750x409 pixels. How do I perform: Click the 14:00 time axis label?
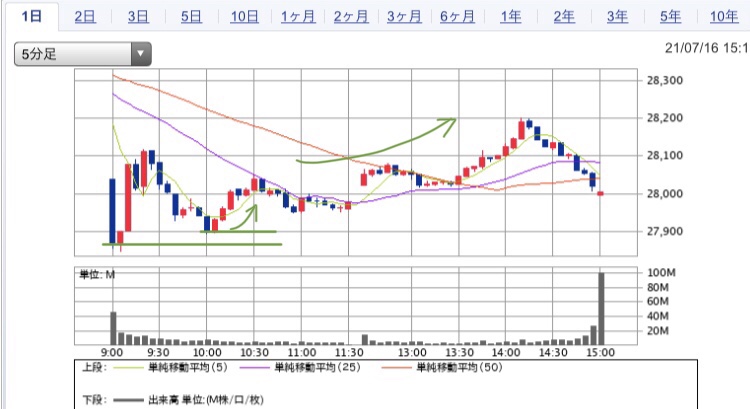click(506, 353)
